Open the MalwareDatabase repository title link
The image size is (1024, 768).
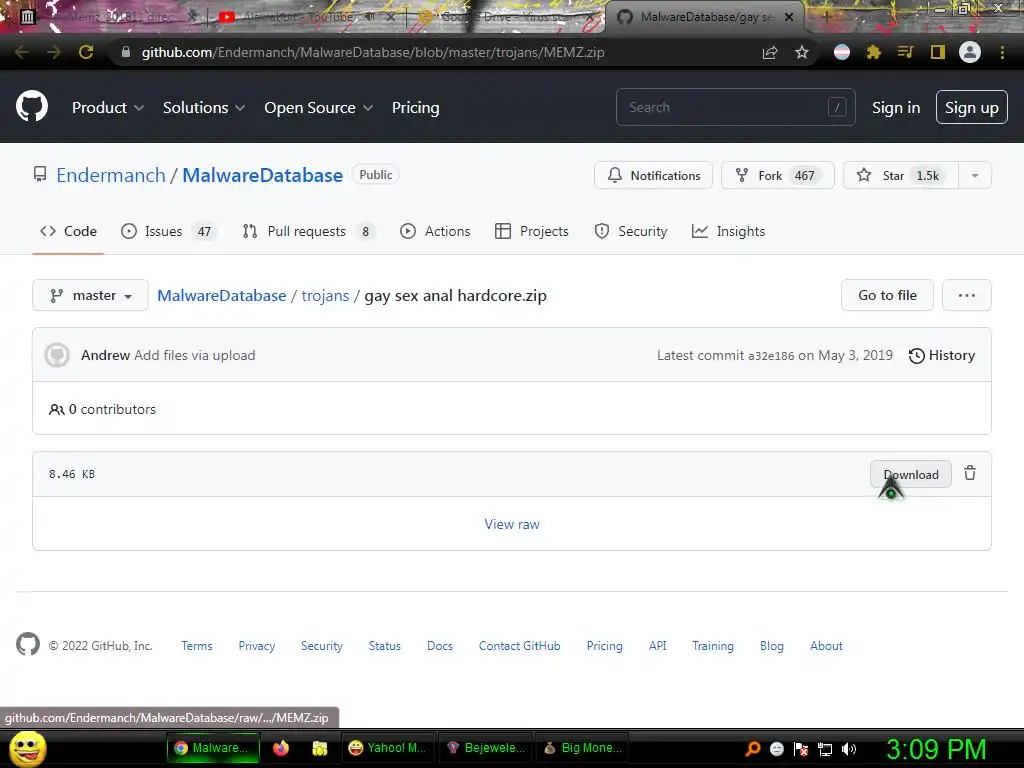click(262, 175)
